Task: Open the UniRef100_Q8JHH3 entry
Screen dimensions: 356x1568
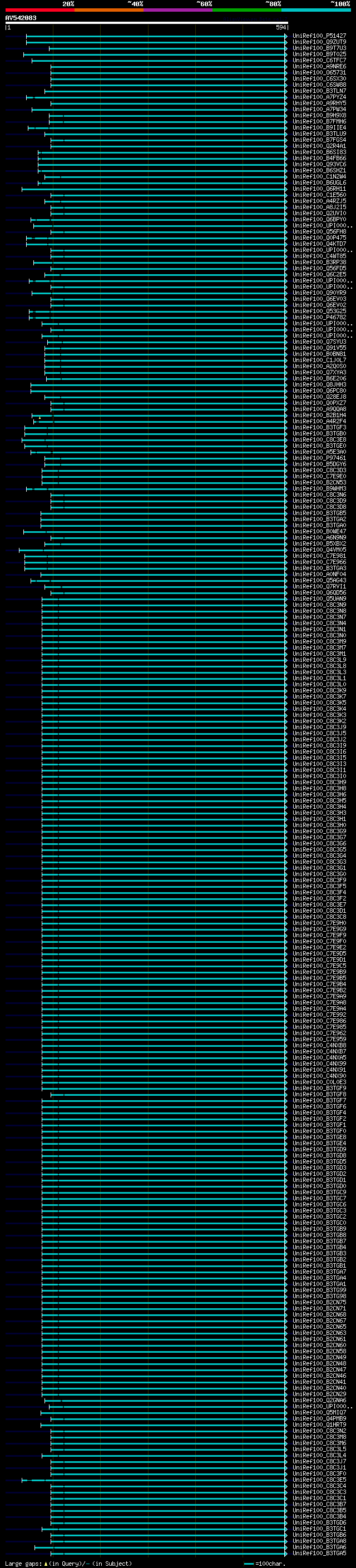Action: [x=319, y=385]
